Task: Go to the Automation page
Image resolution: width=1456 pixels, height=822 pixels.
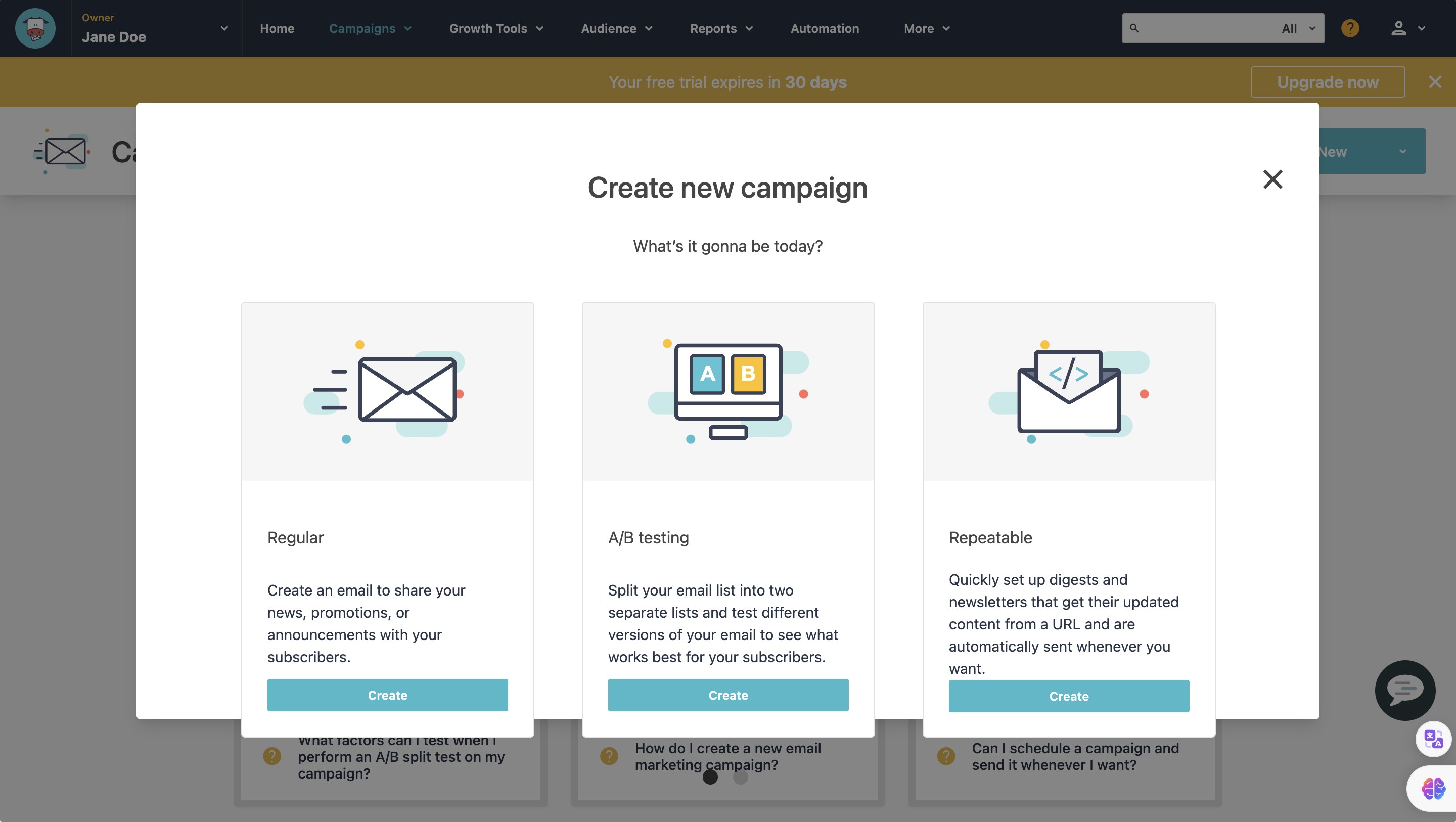Action: pos(824,28)
